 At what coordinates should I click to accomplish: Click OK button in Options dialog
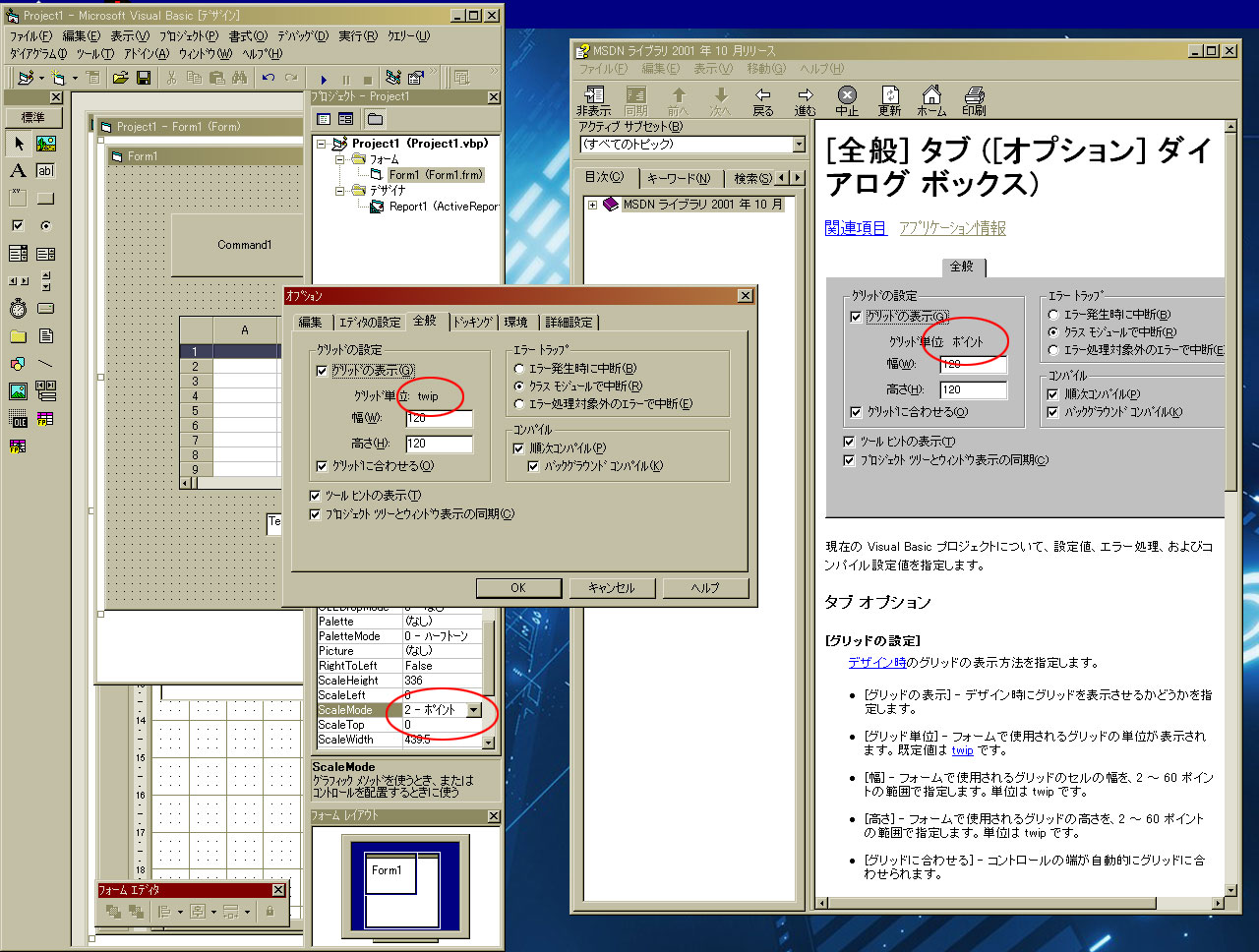[518, 588]
